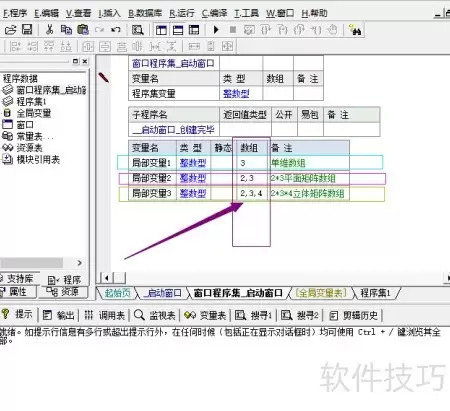The height and width of the screenshot is (411, 450).
Task: Open the R.运行 menu
Action: [x=182, y=13]
